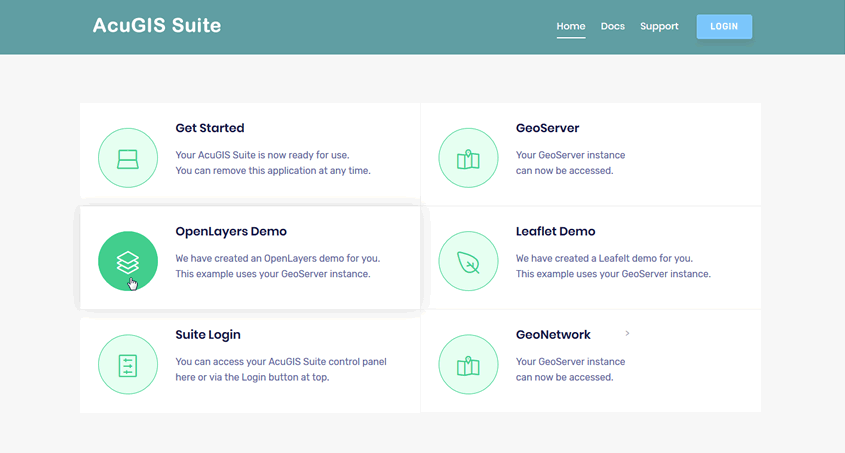Click the map icon in GeoServer card
Image resolution: width=845 pixels, height=453 pixels.
[x=468, y=158]
